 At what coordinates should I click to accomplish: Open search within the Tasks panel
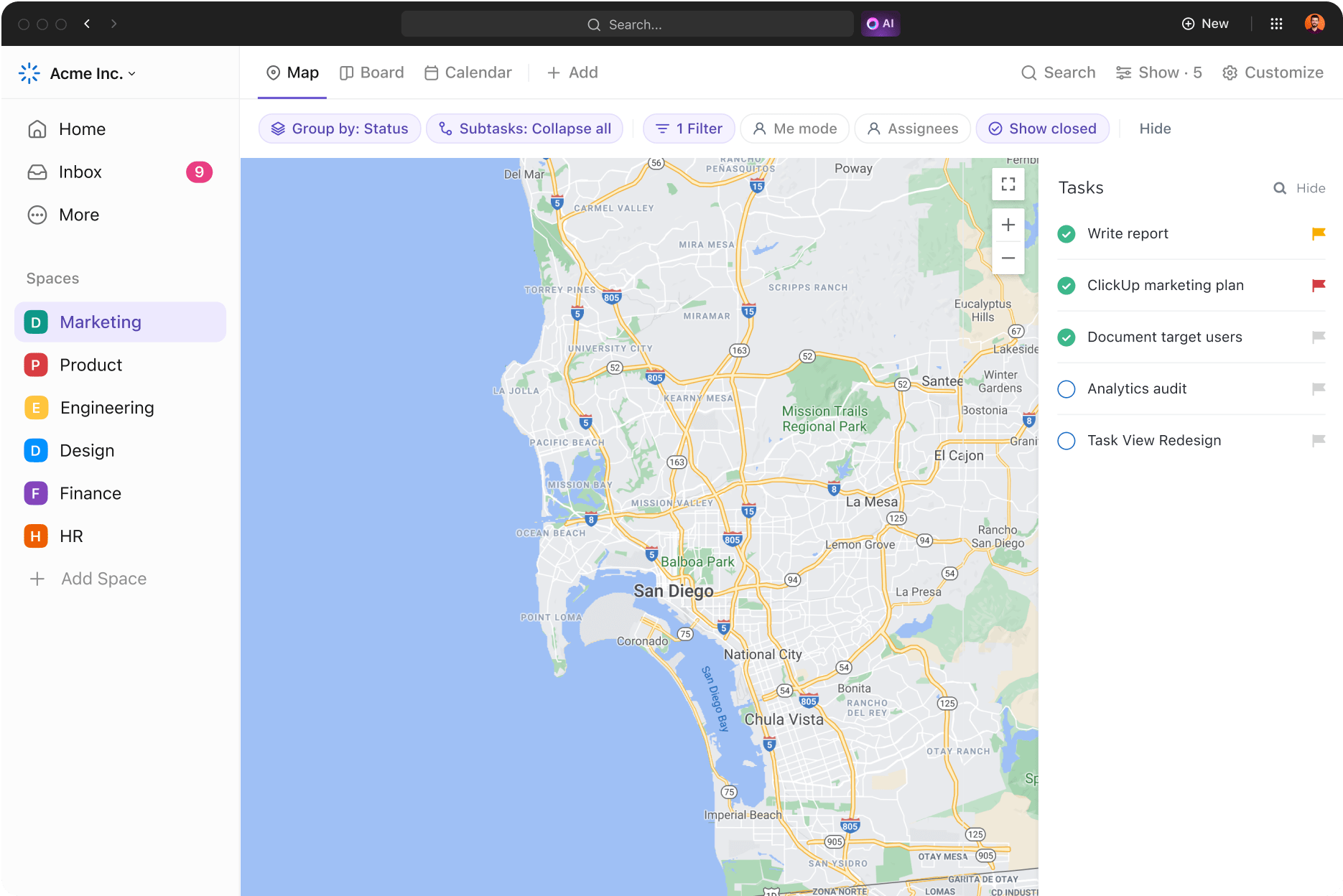(x=1280, y=188)
